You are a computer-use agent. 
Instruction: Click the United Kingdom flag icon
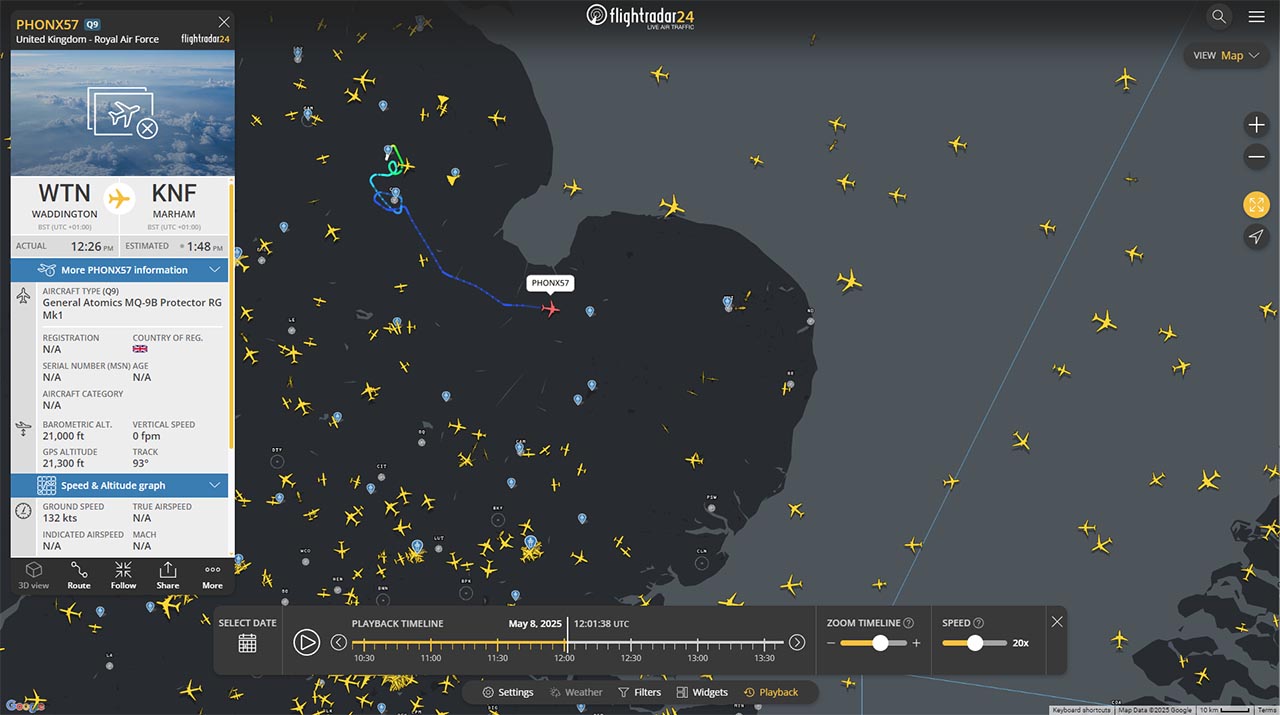click(x=140, y=349)
